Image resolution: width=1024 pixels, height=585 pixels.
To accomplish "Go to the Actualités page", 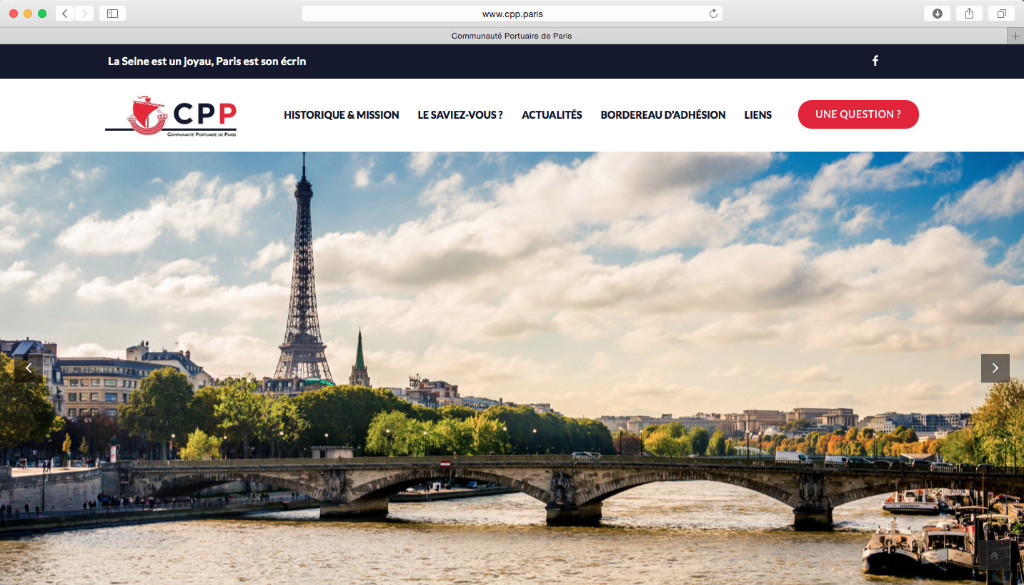I will click(x=551, y=115).
